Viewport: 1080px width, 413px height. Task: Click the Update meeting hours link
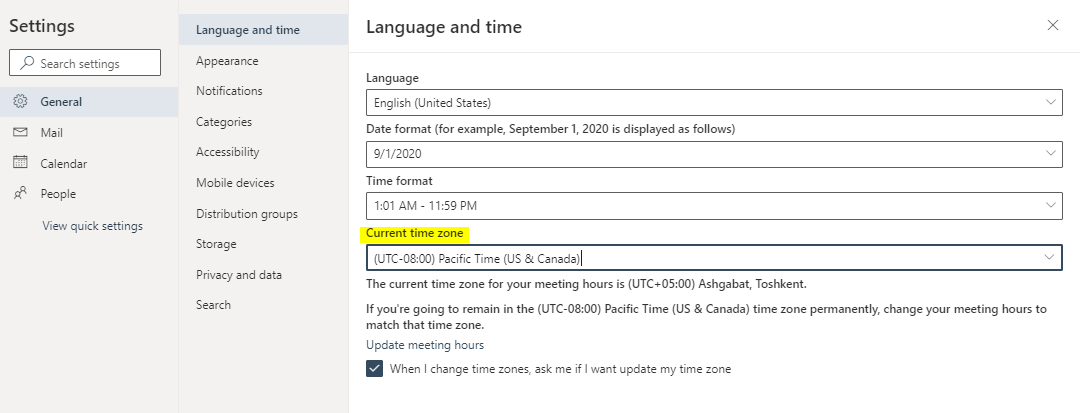pos(425,345)
